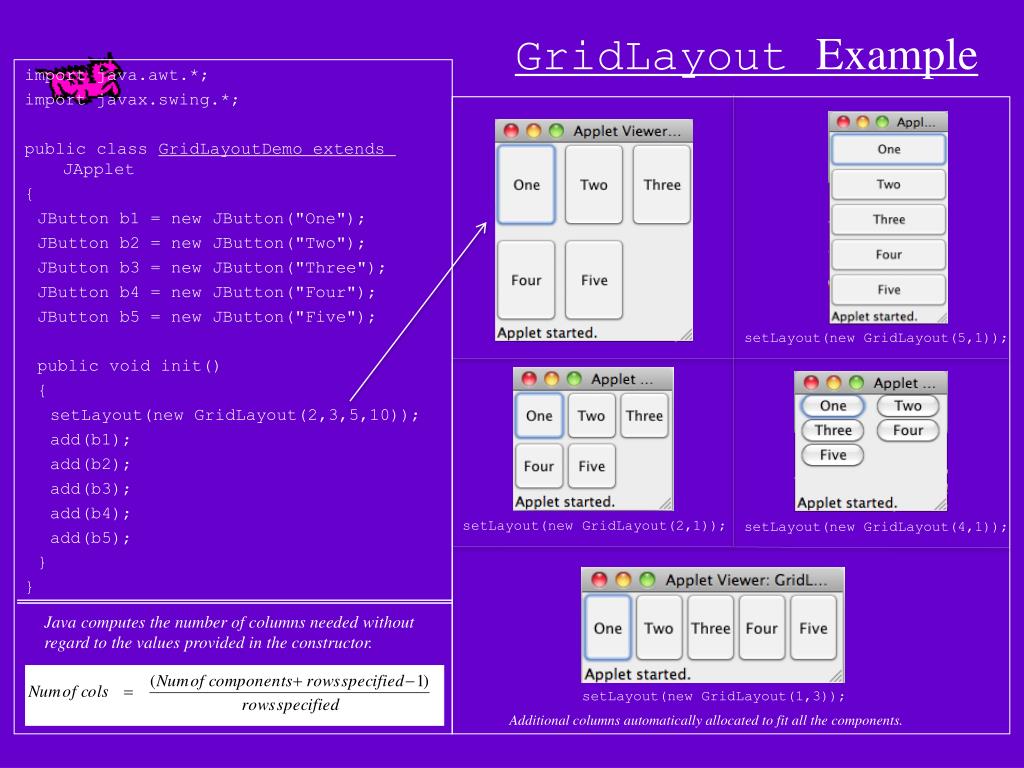
Task: Minimize the Applet Viewer: GridL... window
Action: tap(623, 579)
